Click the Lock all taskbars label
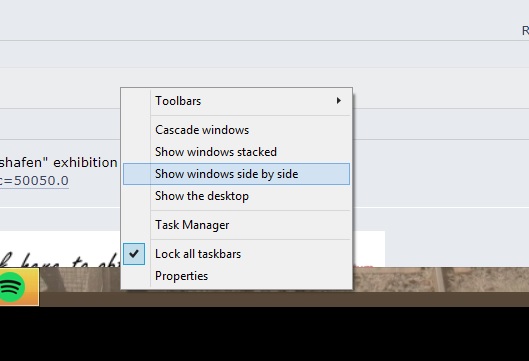Viewport: 529px width, 361px height. coord(198,254)
